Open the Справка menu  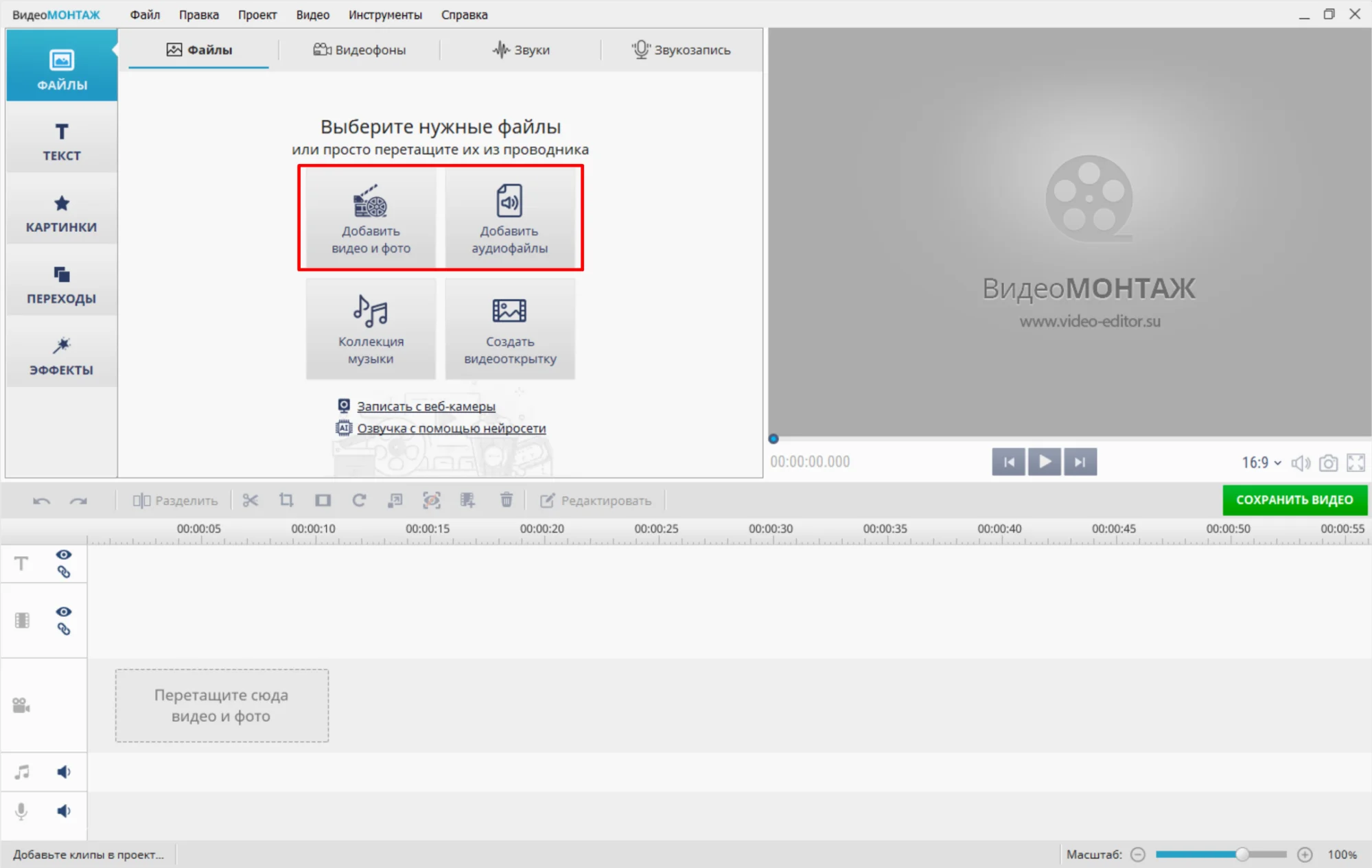[464, 14]
